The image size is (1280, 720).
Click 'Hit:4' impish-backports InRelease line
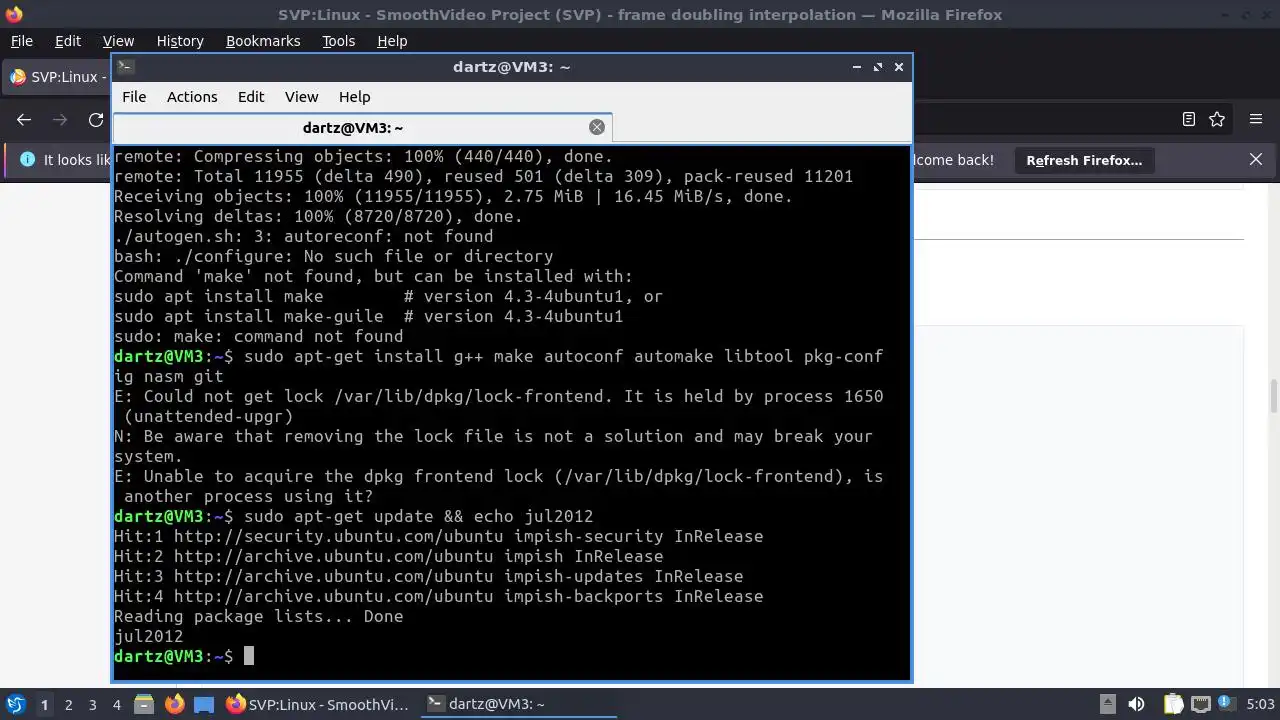[438, 596]
